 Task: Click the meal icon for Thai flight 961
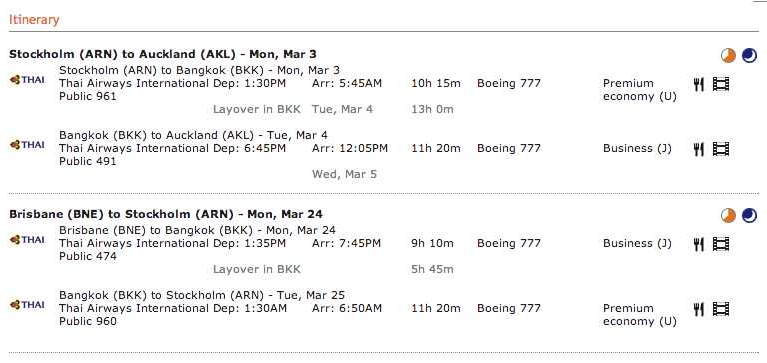(x=699, y=84)
